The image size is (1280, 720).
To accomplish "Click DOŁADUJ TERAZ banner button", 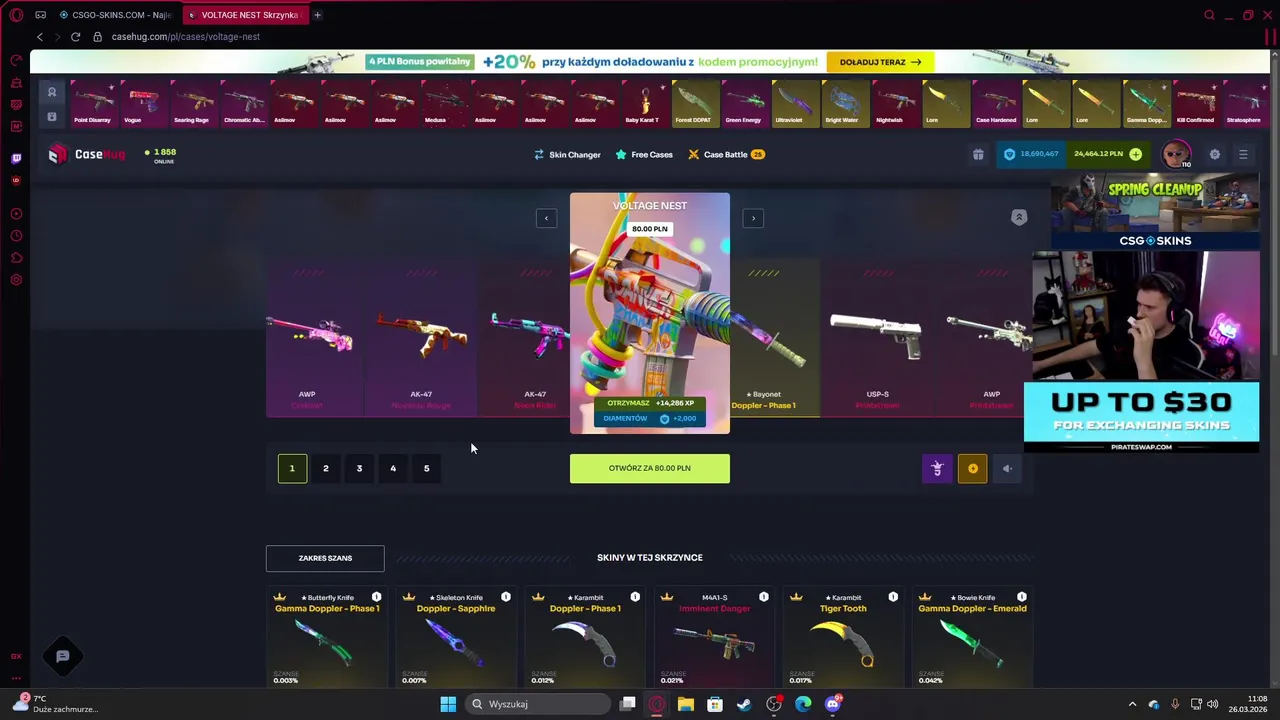I will point(880,62).
